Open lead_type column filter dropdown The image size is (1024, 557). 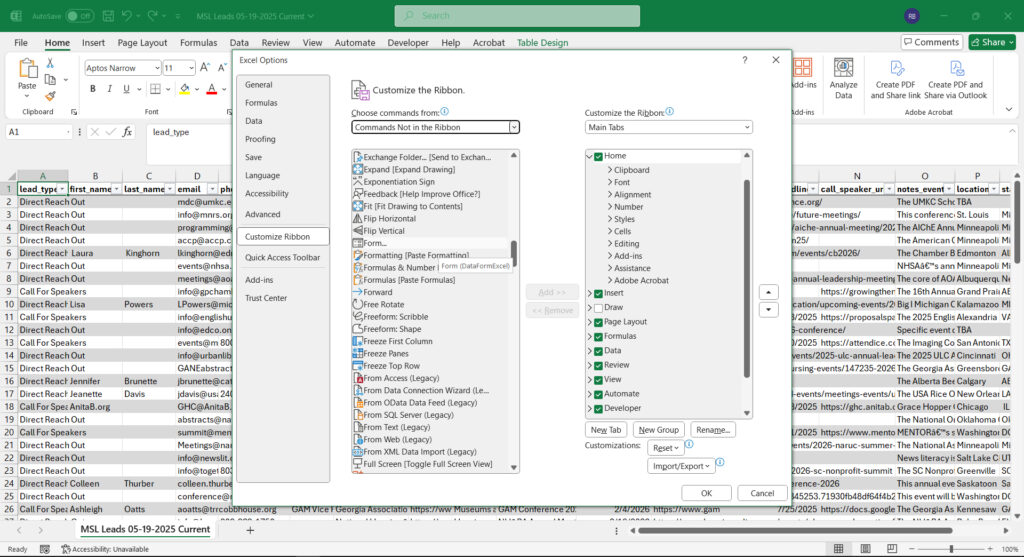click(x=62, y=189)
